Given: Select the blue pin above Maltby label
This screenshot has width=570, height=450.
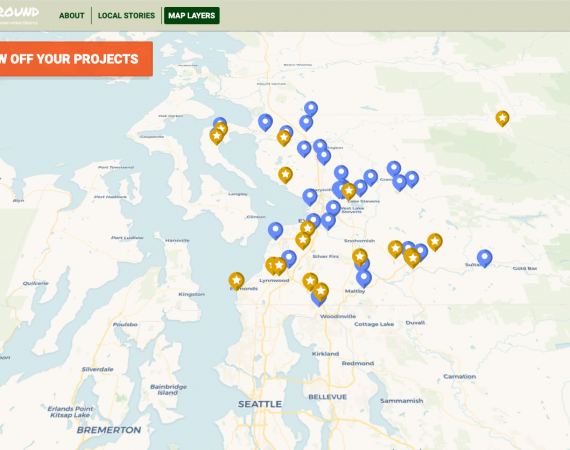Looking at the screenshot, I should pos(364,278).
